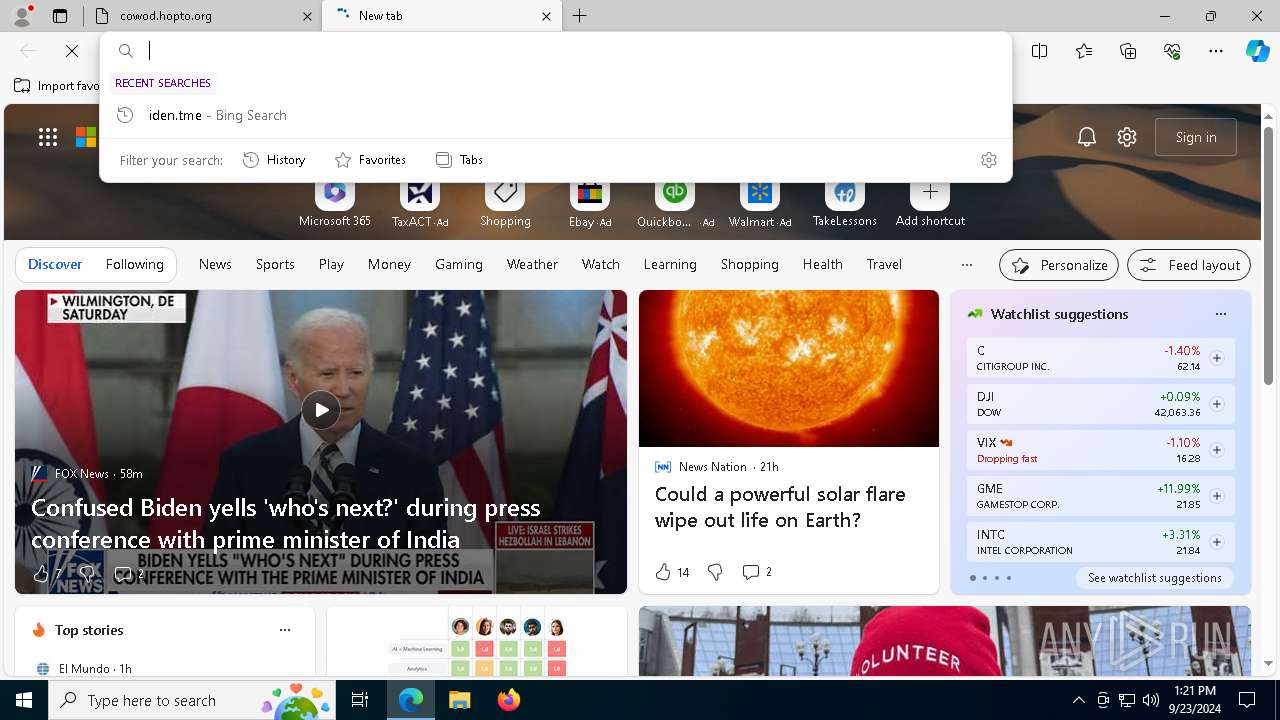This screenshot has height=720, width=1280.
Task: Open Microsoft 365 shortcut
Action: pyautogui.click(x=335, y=204)
